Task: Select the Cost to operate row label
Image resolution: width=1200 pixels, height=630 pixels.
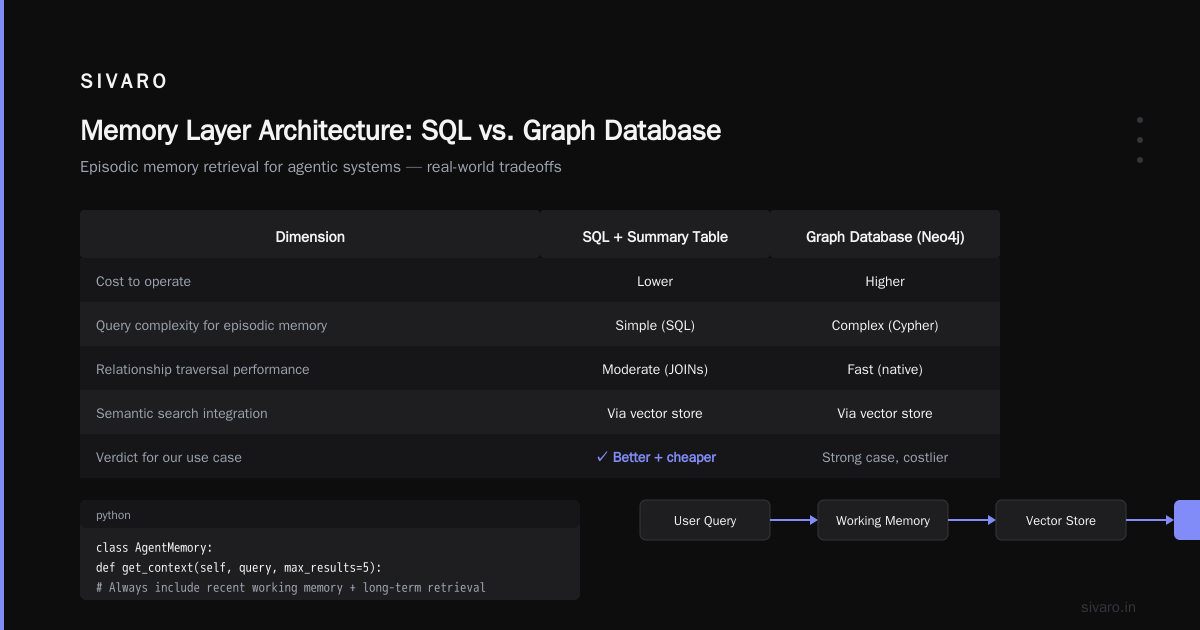Action: click(x=143, y=281)
